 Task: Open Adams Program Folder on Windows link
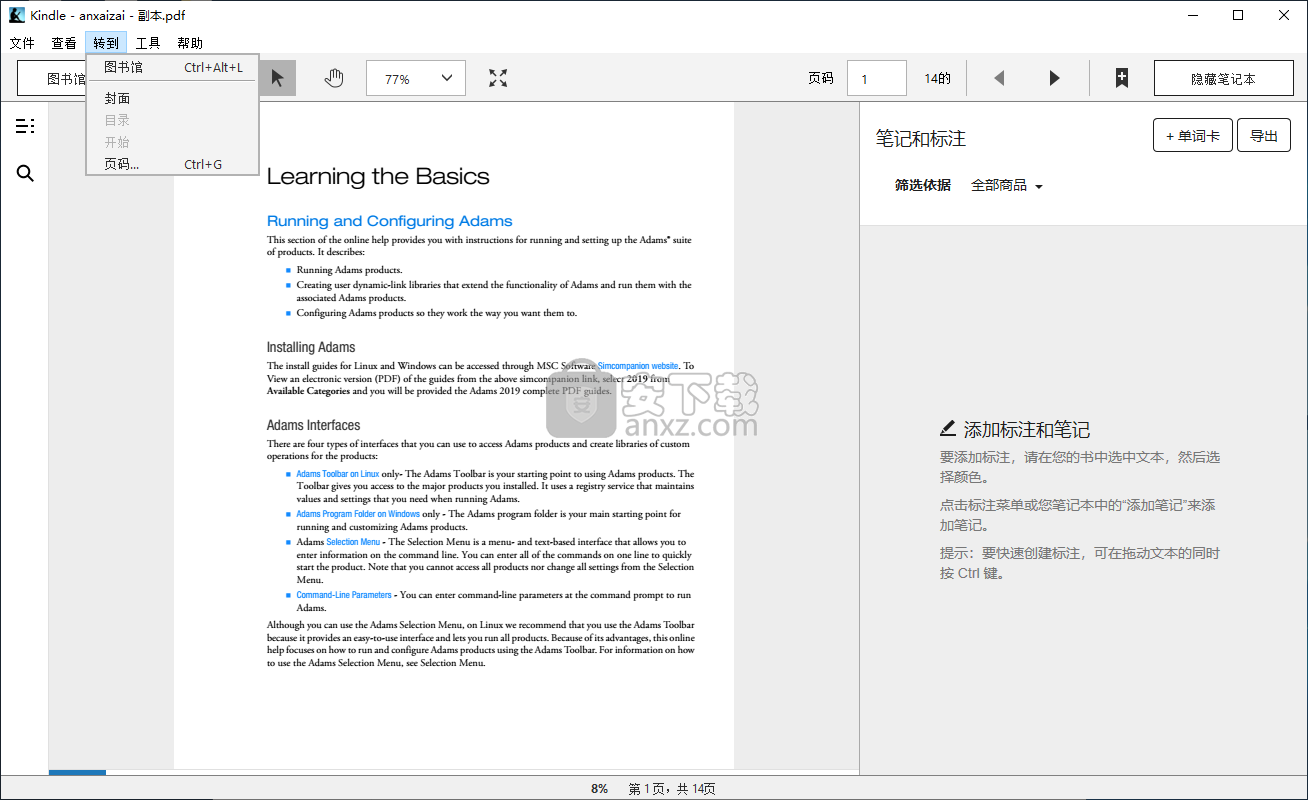click(x=358, y=514)
